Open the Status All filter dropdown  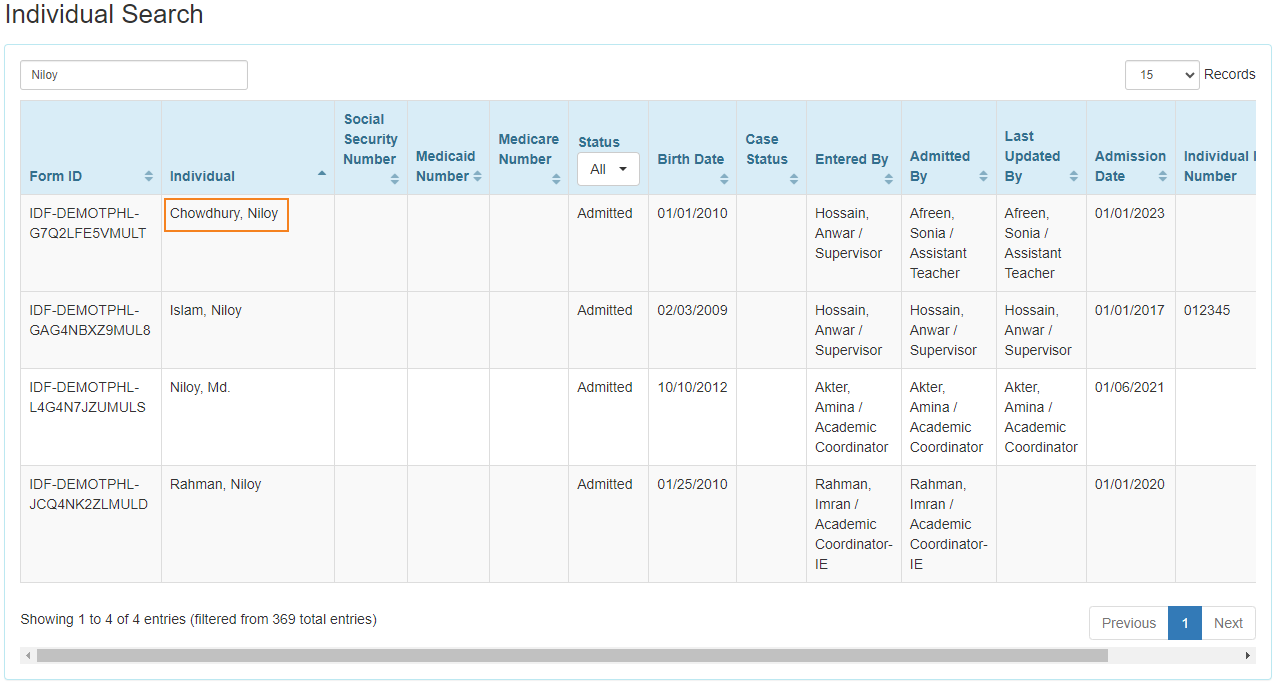pos(608,169)
